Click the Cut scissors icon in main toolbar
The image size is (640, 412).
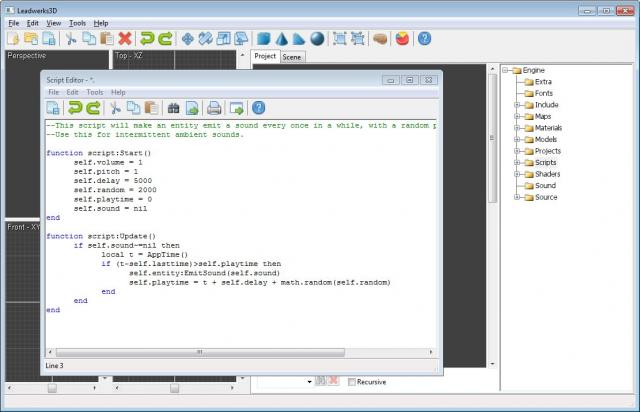pos(72,39)
